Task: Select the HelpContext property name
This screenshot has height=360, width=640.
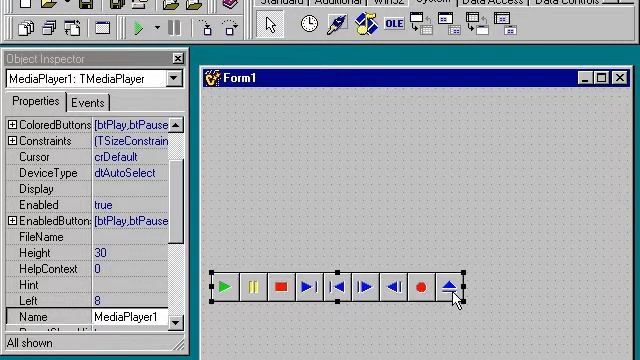Action: click(x=48, y=269)
